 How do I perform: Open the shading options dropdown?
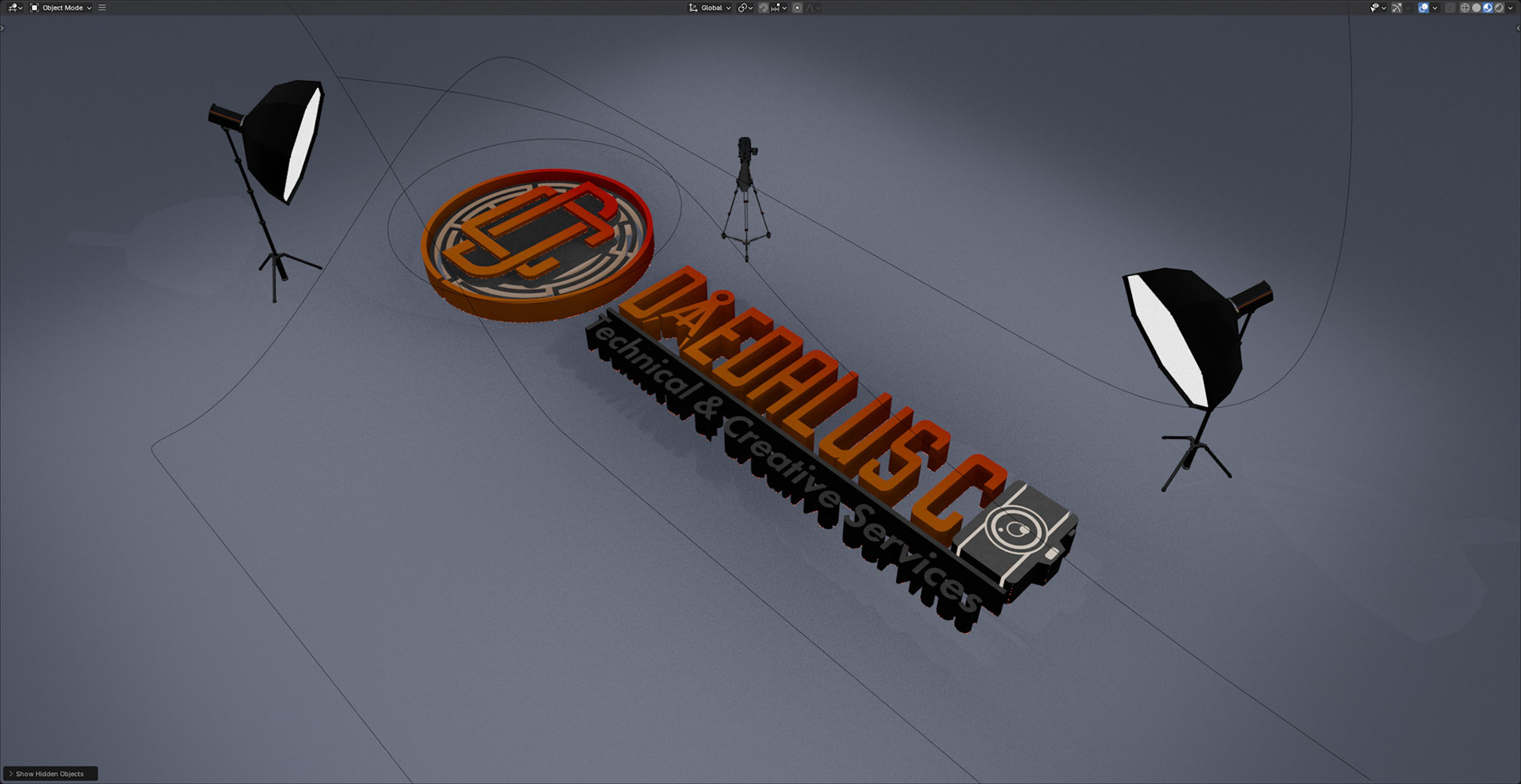point(1510,8)
